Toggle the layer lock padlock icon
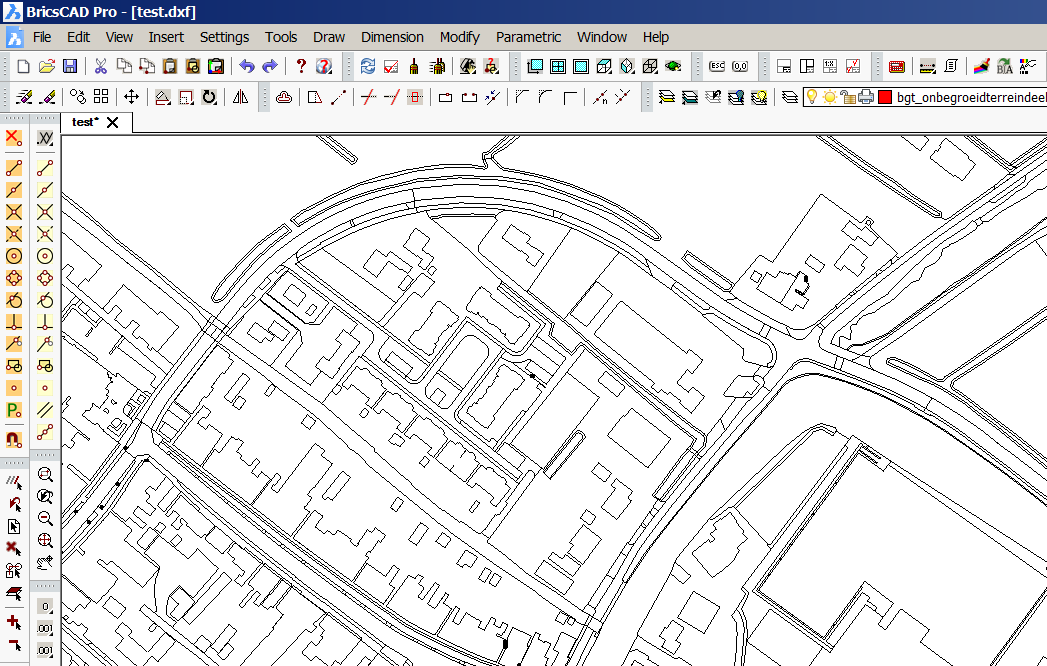This screenshot has height=666, width=1047. pos(847,97)
